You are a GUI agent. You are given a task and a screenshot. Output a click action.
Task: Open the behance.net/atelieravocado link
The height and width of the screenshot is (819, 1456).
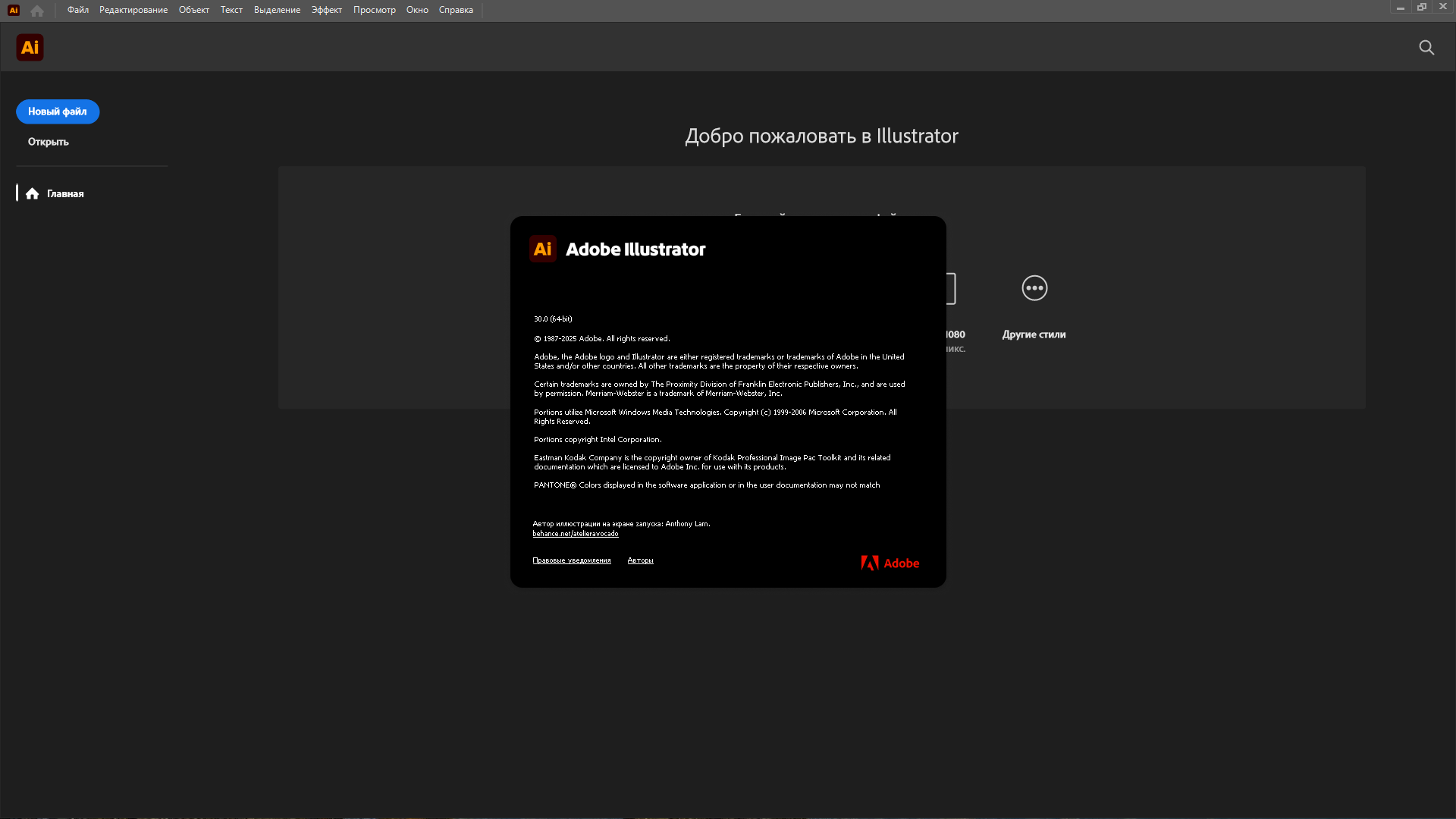click(575, 534)
